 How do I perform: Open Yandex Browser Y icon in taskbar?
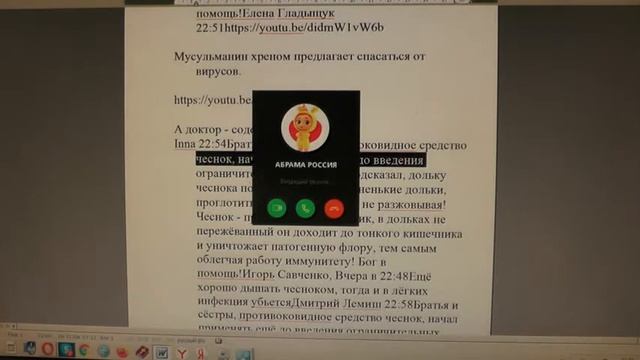click(182, 353)
